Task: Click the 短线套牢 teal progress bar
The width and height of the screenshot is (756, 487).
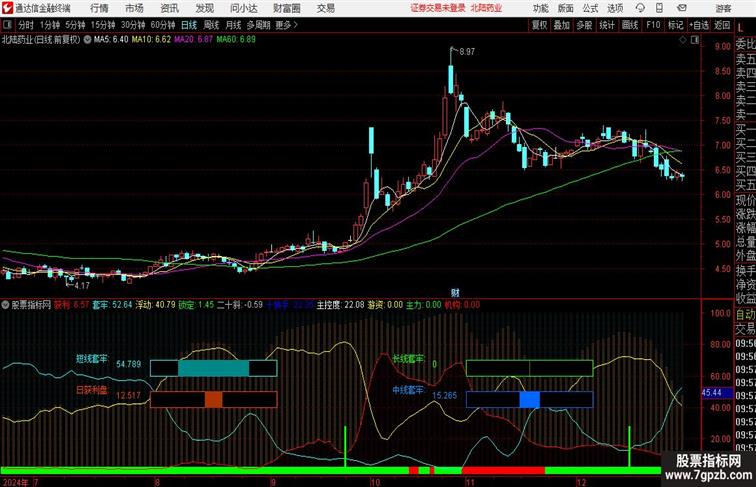Action: pos(214,368)
